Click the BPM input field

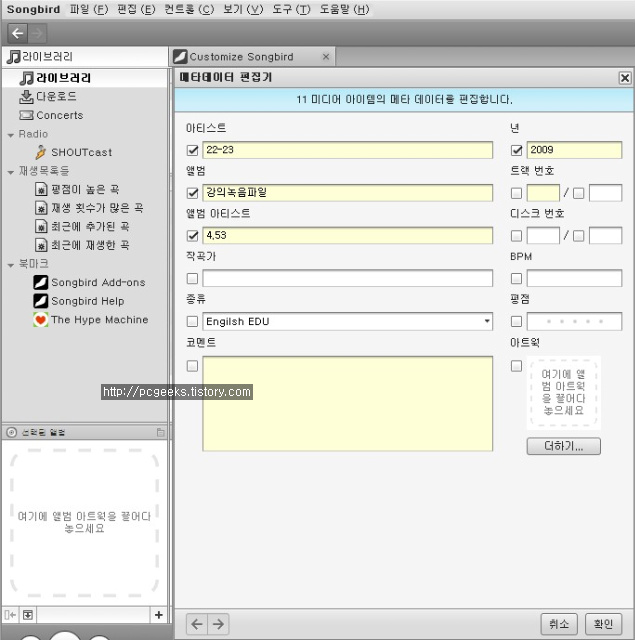pos(574,278)
